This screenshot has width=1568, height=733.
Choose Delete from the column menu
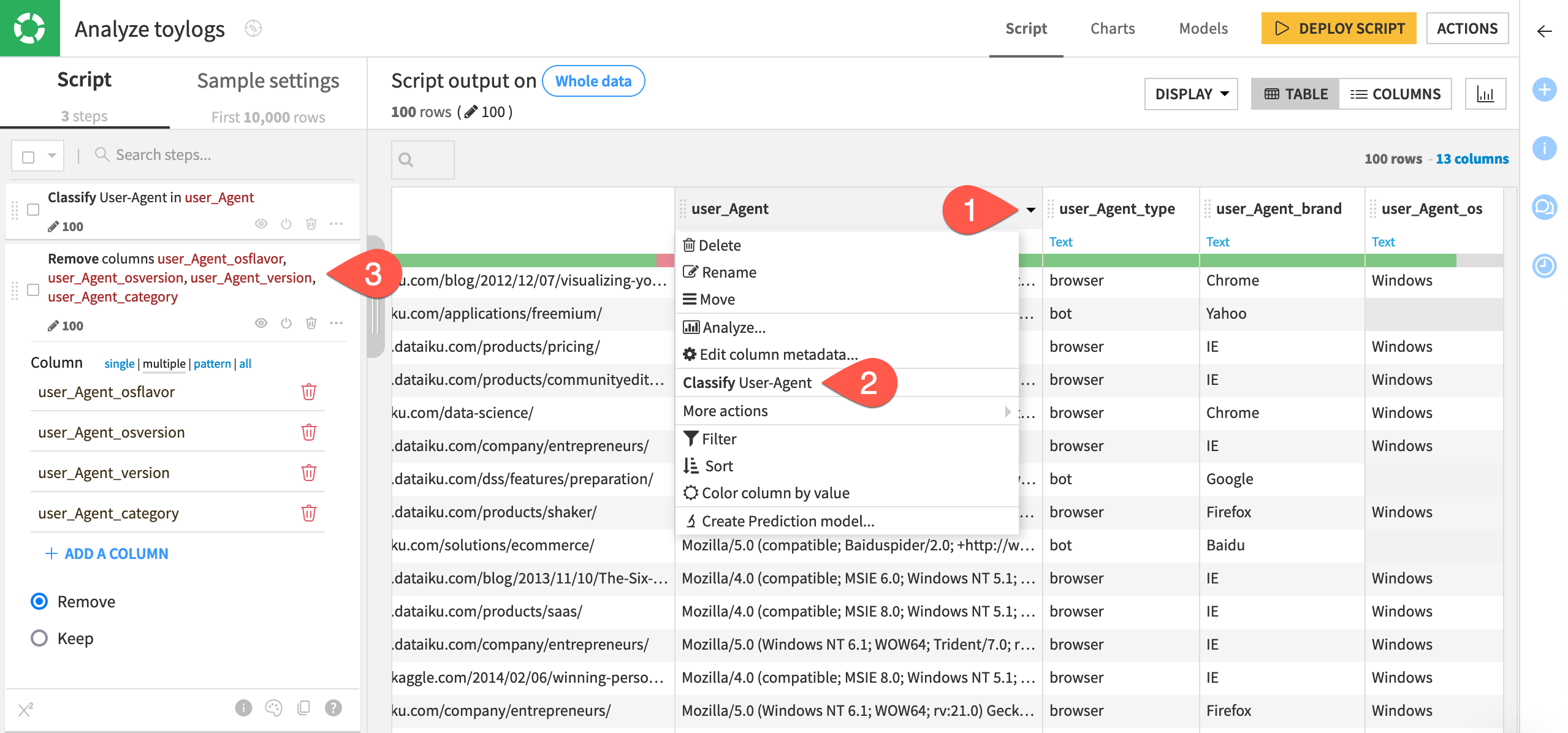tap(847, 245)
